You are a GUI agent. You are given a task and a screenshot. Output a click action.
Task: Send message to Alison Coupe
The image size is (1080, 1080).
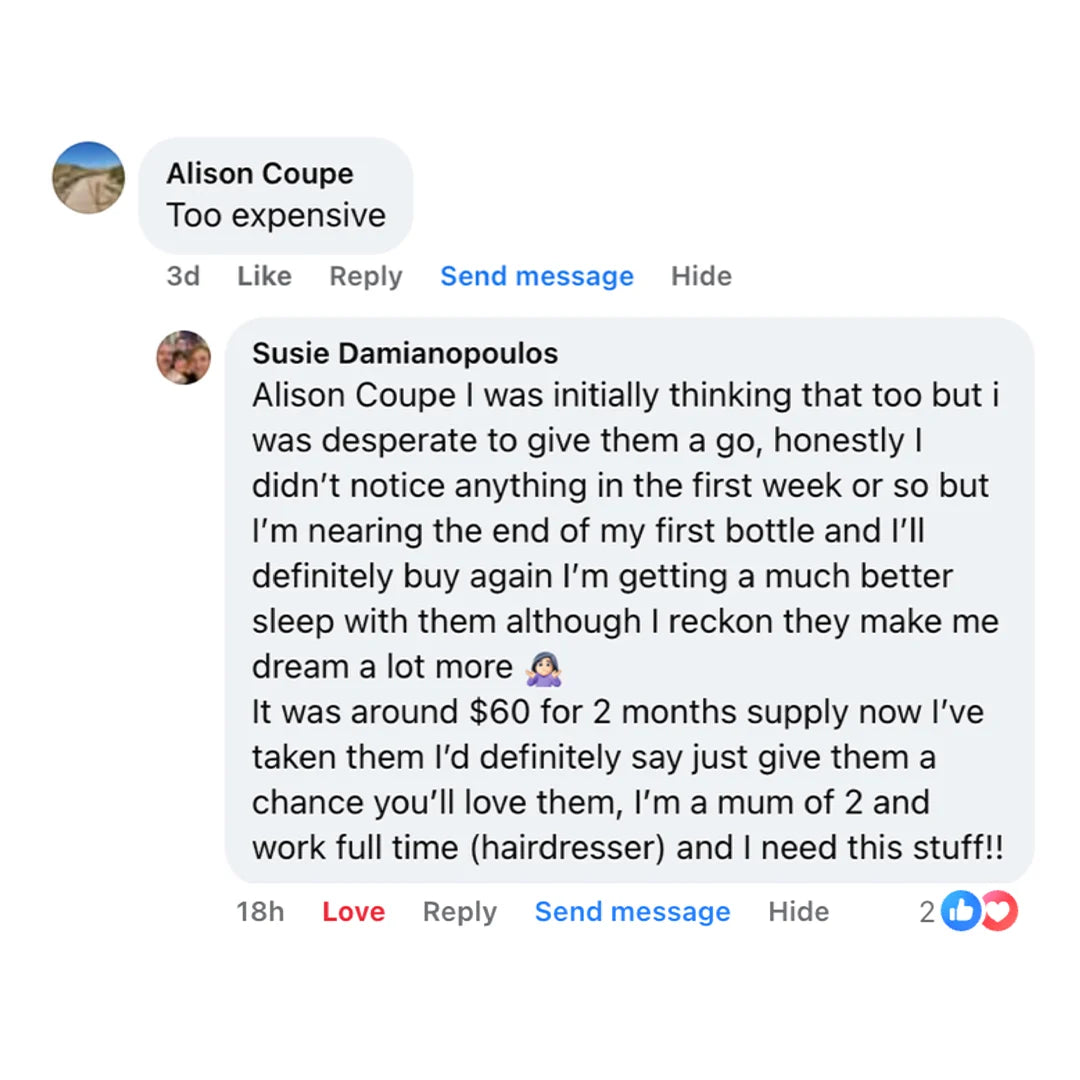click(536, 276)
